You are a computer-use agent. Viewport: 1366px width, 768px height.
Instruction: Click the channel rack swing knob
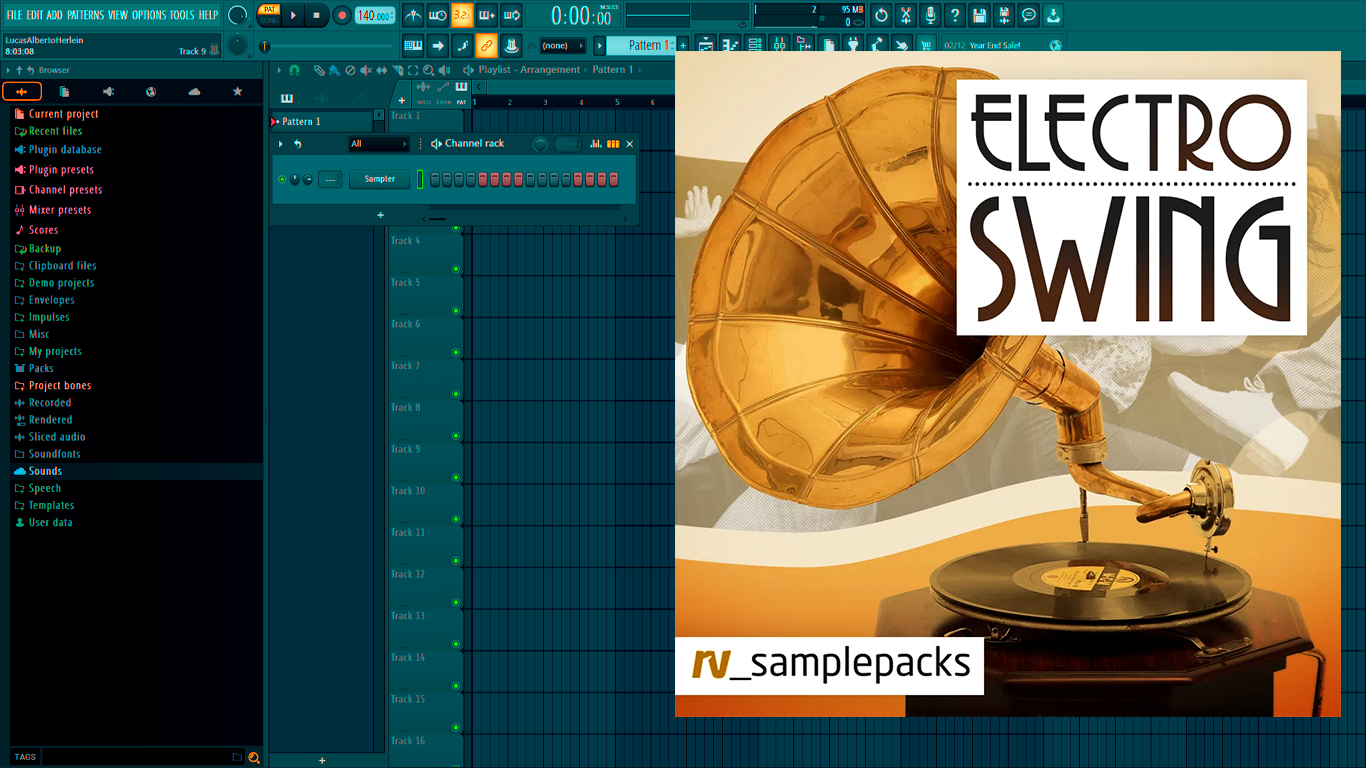[540, 144]
